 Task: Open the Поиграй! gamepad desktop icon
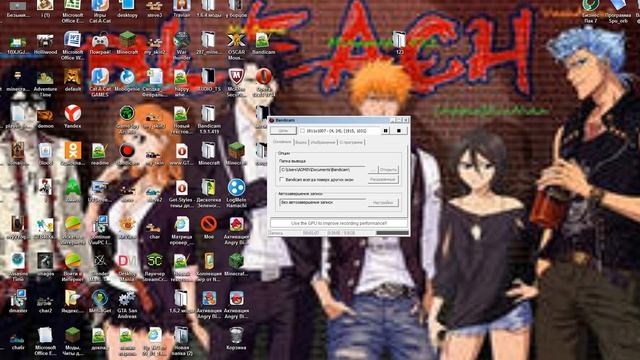pos(100,43)
